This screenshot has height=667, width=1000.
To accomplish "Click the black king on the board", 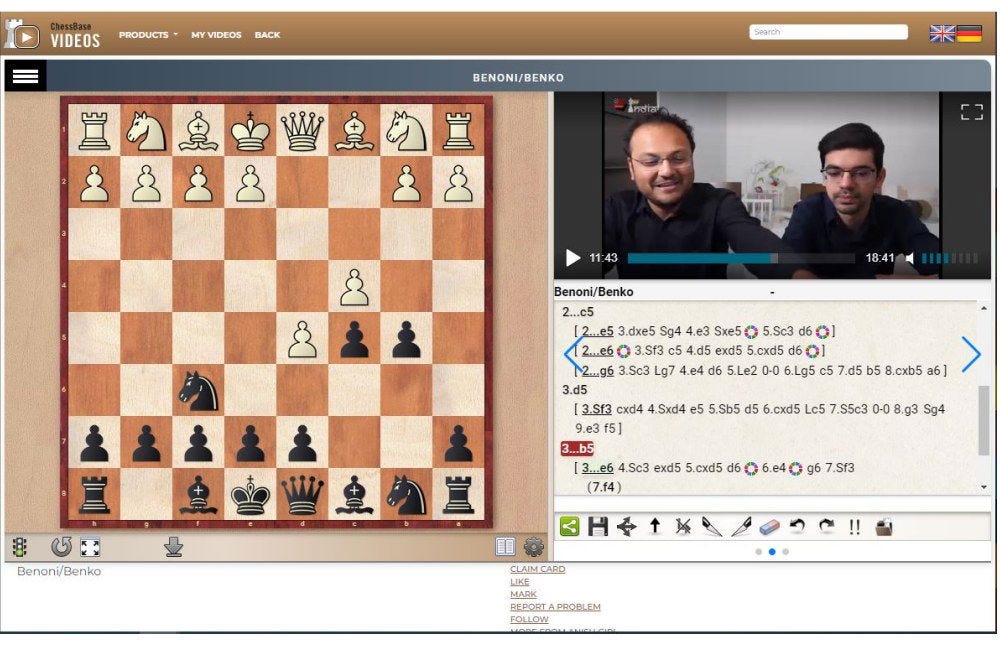I will pyautogui.click(x=250, y=495).
